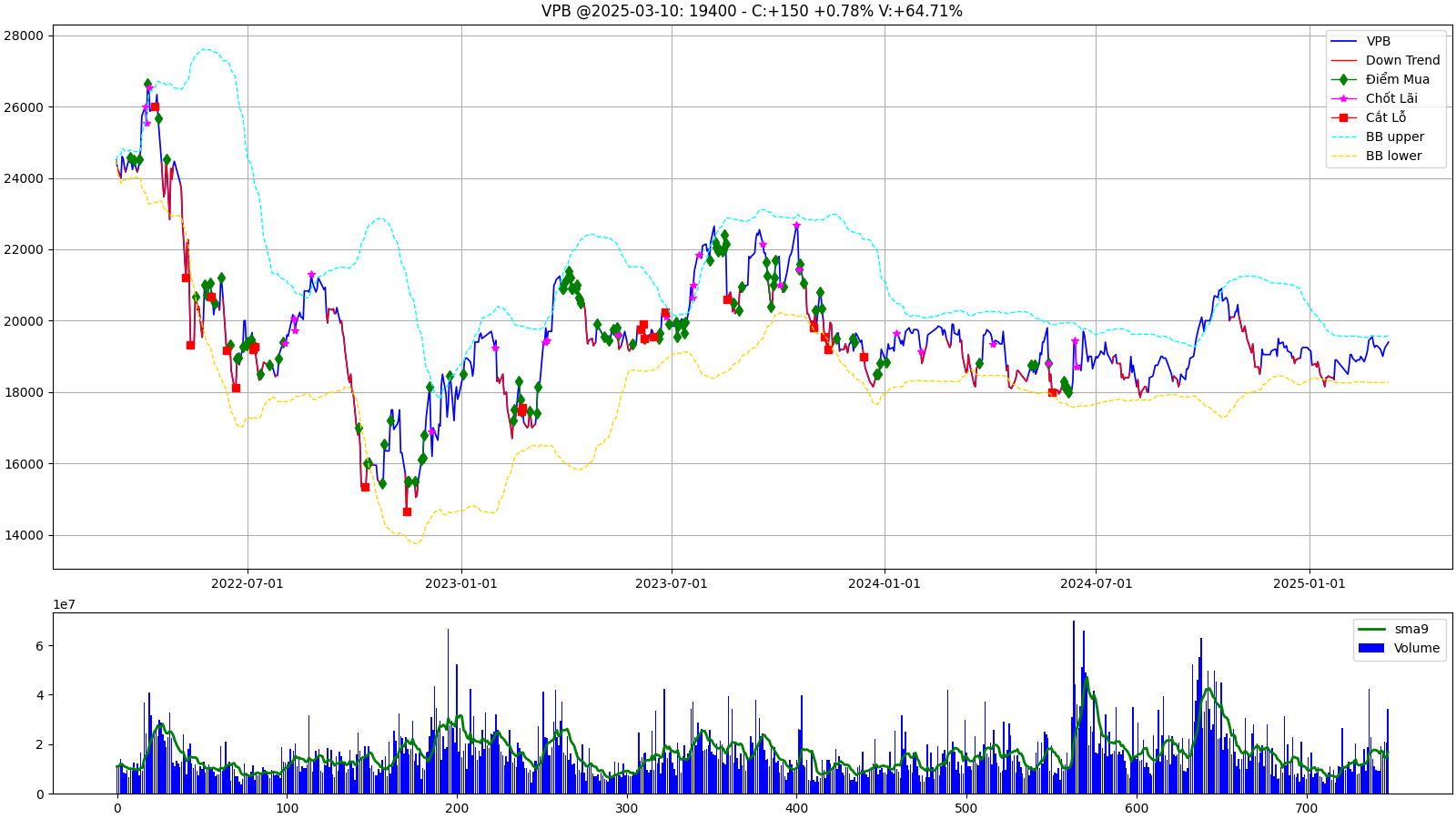
Task: Click the volume axis label 2
Action: [39, 744]
